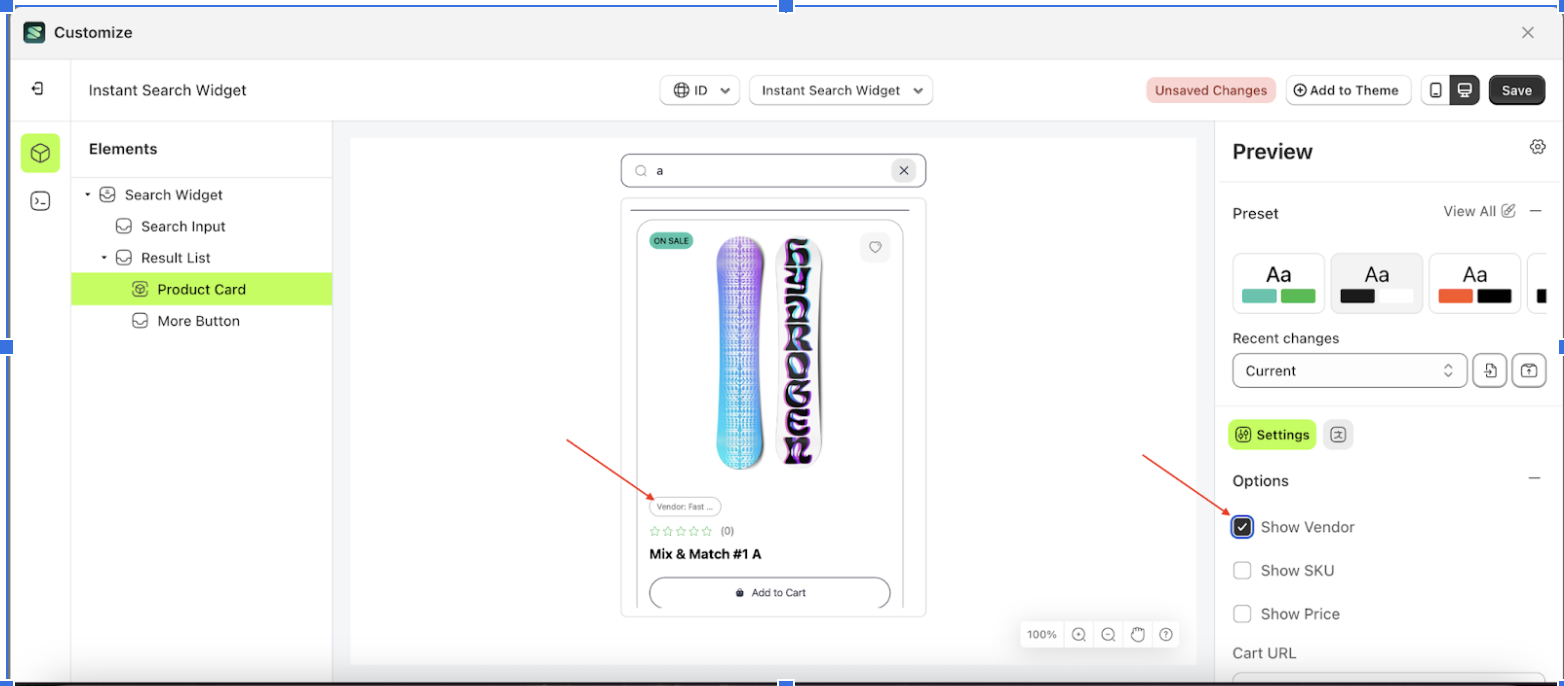Open the Instant Search Widget selector
The width and height of the screenshot is (1564, 686).
pos(839,90)
